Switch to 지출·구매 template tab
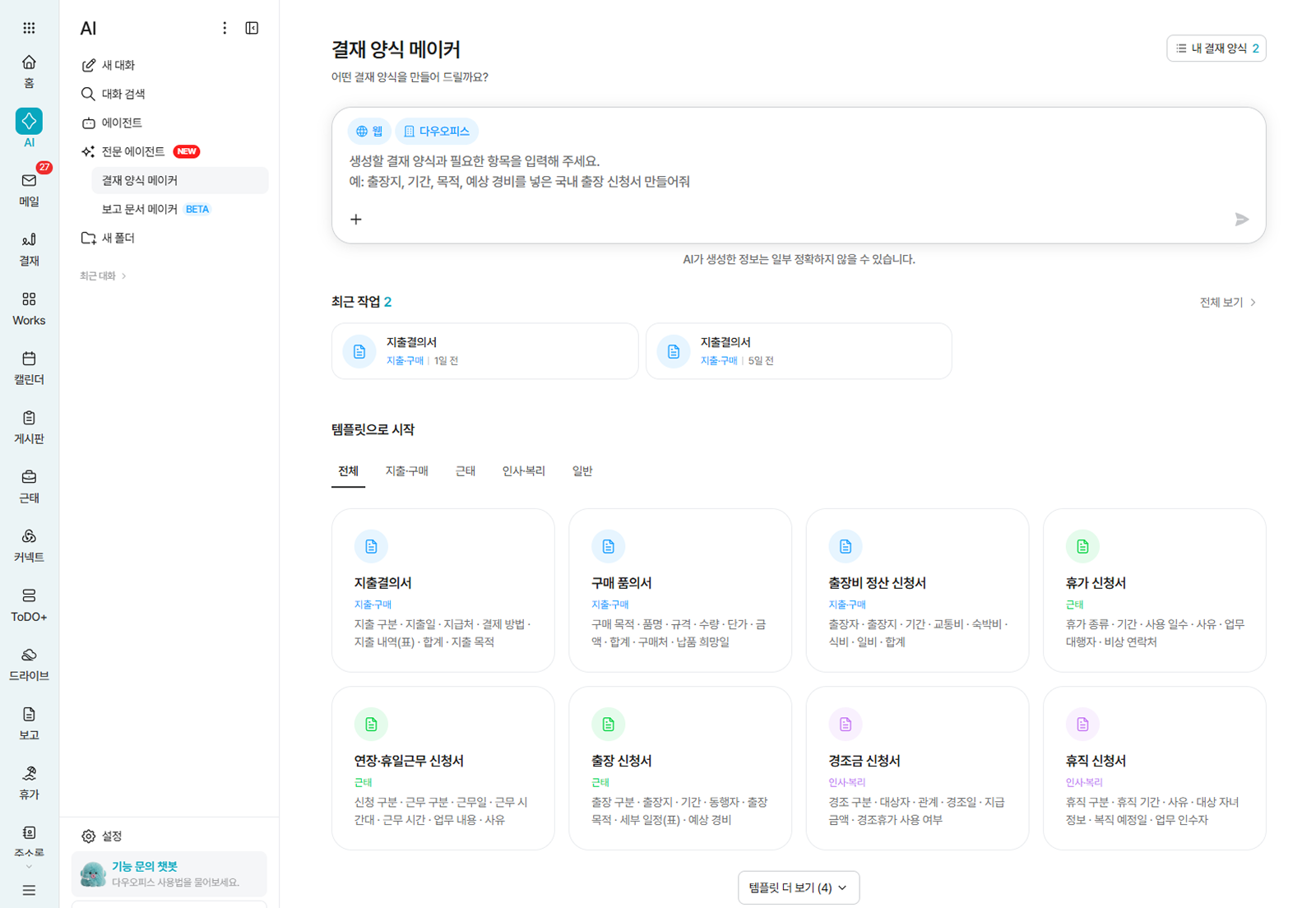This screenshot has width=1316, height=908. click(x=406, y=470)
